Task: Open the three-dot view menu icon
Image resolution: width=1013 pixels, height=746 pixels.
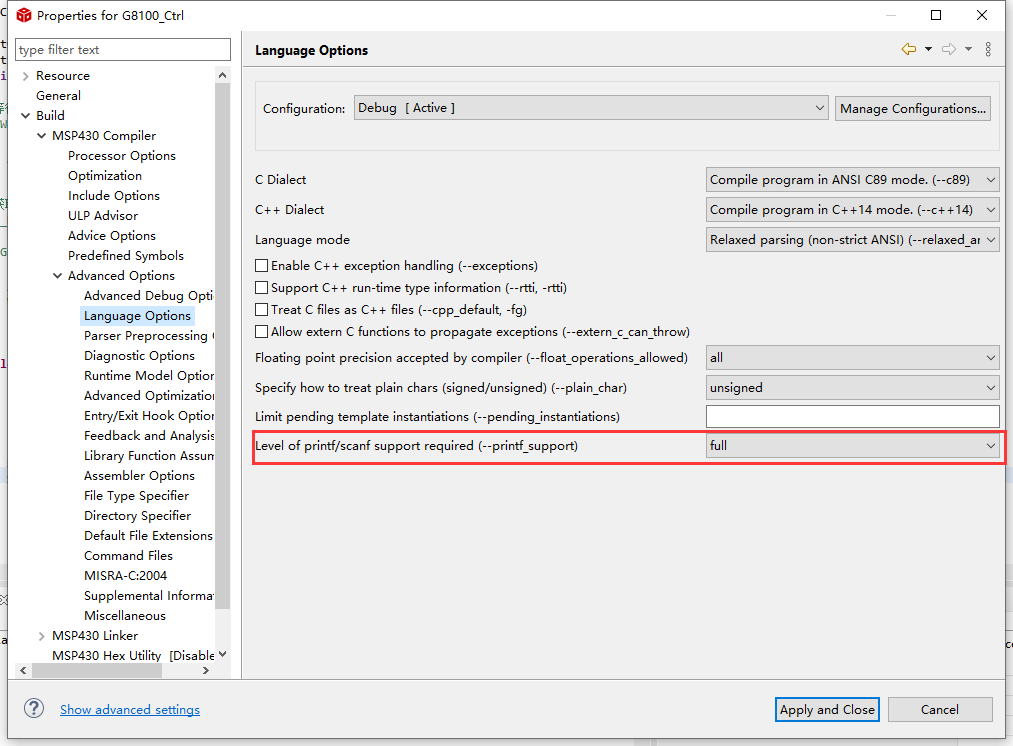Action: tap(988, 49)
